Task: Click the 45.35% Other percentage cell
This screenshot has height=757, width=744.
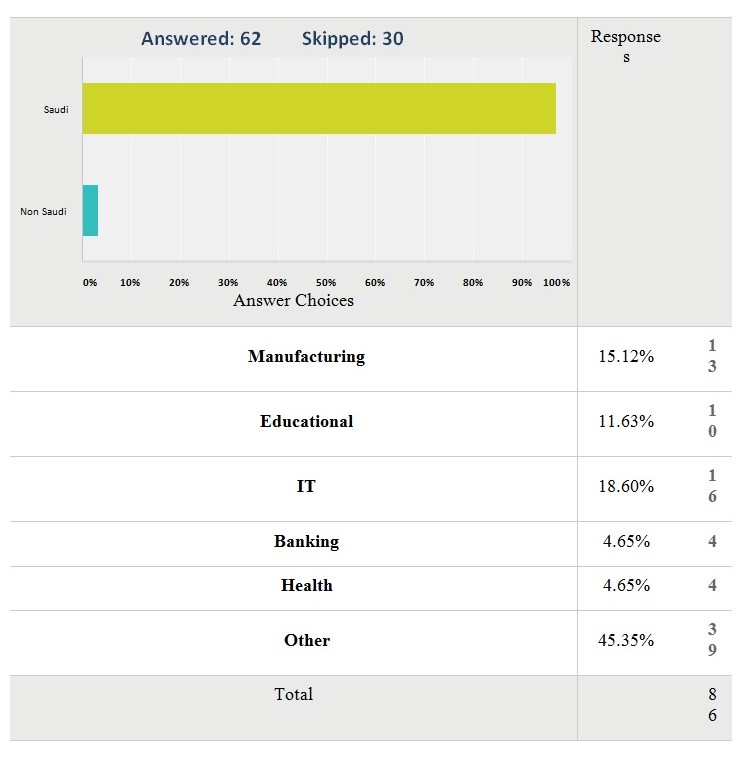Action: [x=626, y=640]
